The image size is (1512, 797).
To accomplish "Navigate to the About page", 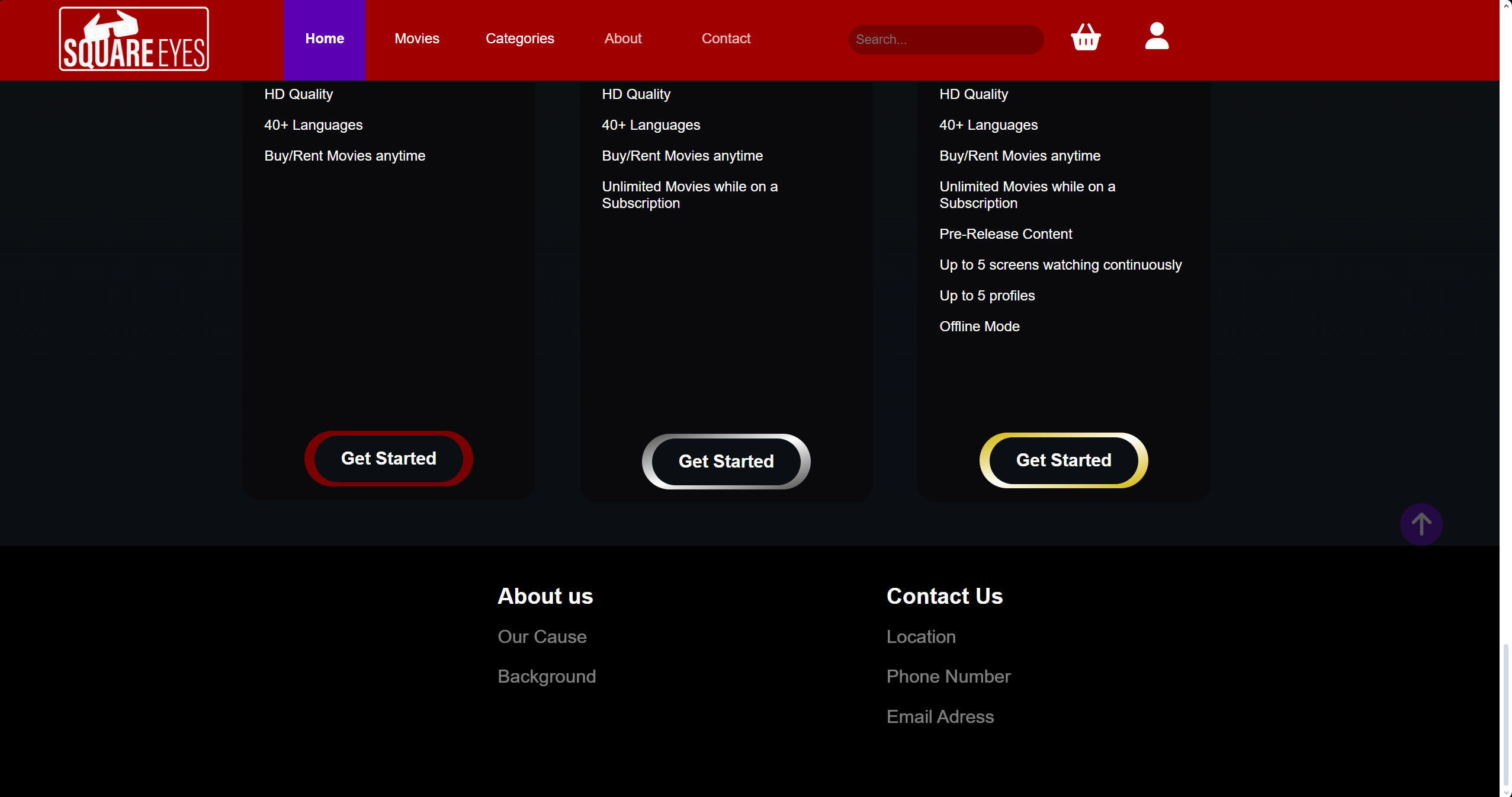I will click(622, 38).
